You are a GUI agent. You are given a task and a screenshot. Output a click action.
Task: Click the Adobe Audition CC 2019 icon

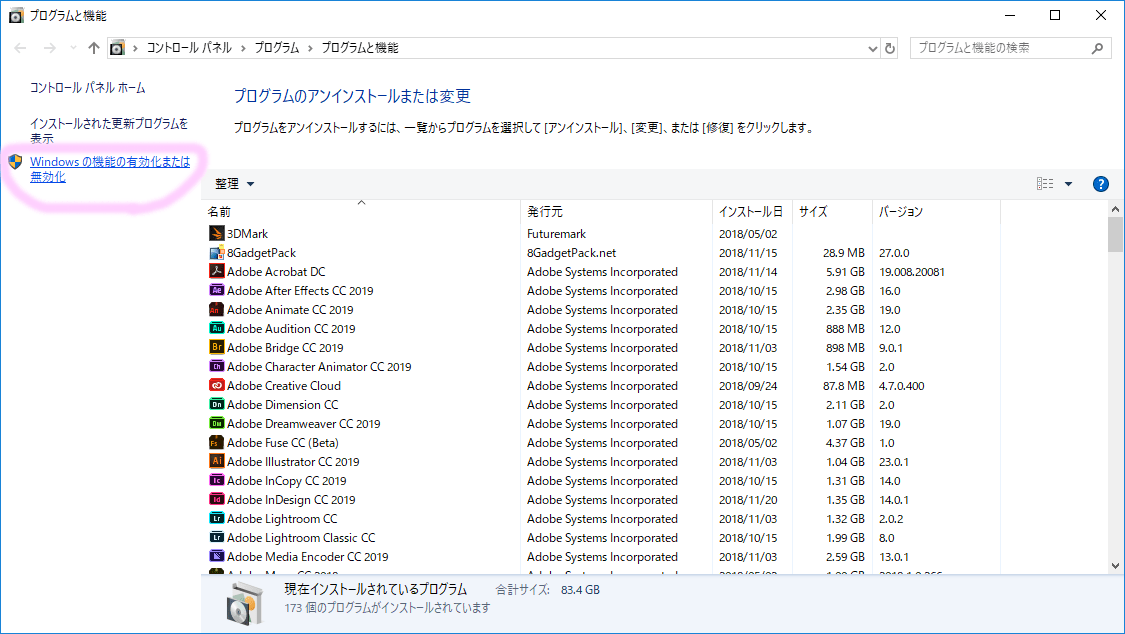click(216, 328)
